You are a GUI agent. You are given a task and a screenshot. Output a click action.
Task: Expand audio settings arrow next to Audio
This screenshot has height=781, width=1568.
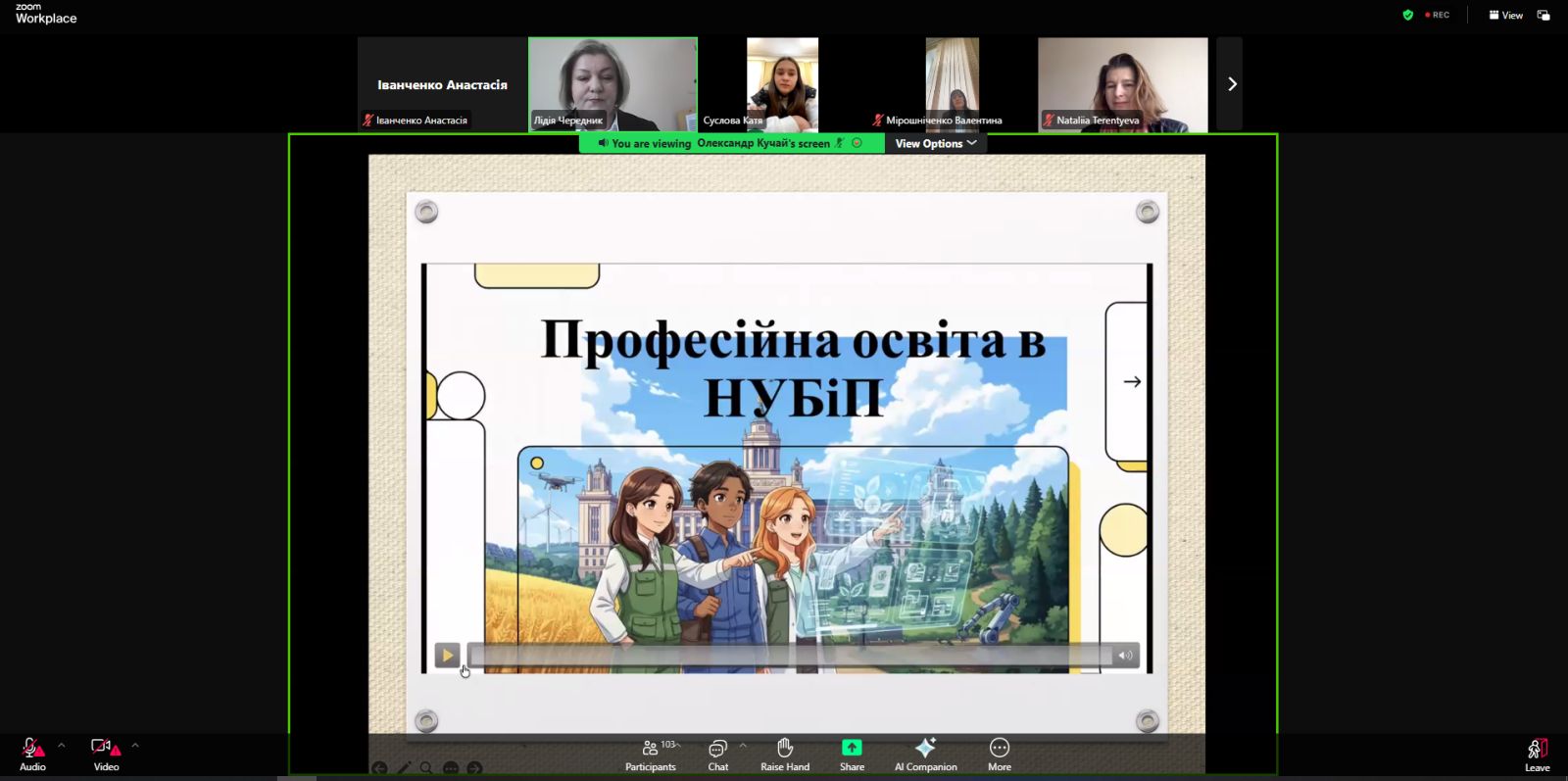click(62, 746)
